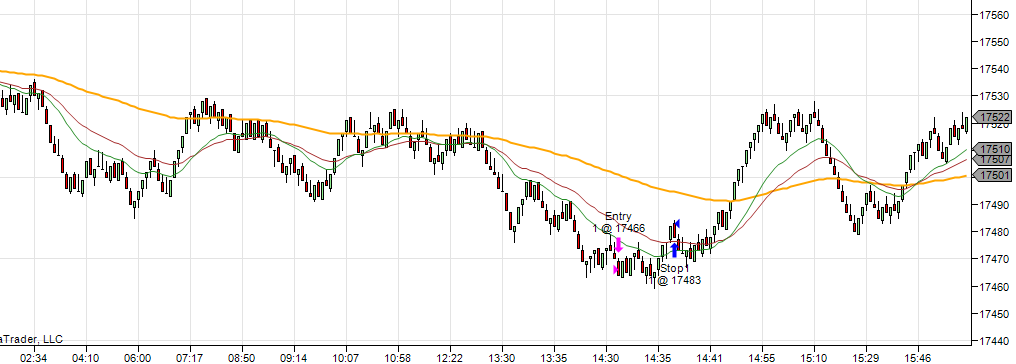The image size is (1016, 364).
Task: Click the 10:58 time axis label
Action: click(397, 358)
